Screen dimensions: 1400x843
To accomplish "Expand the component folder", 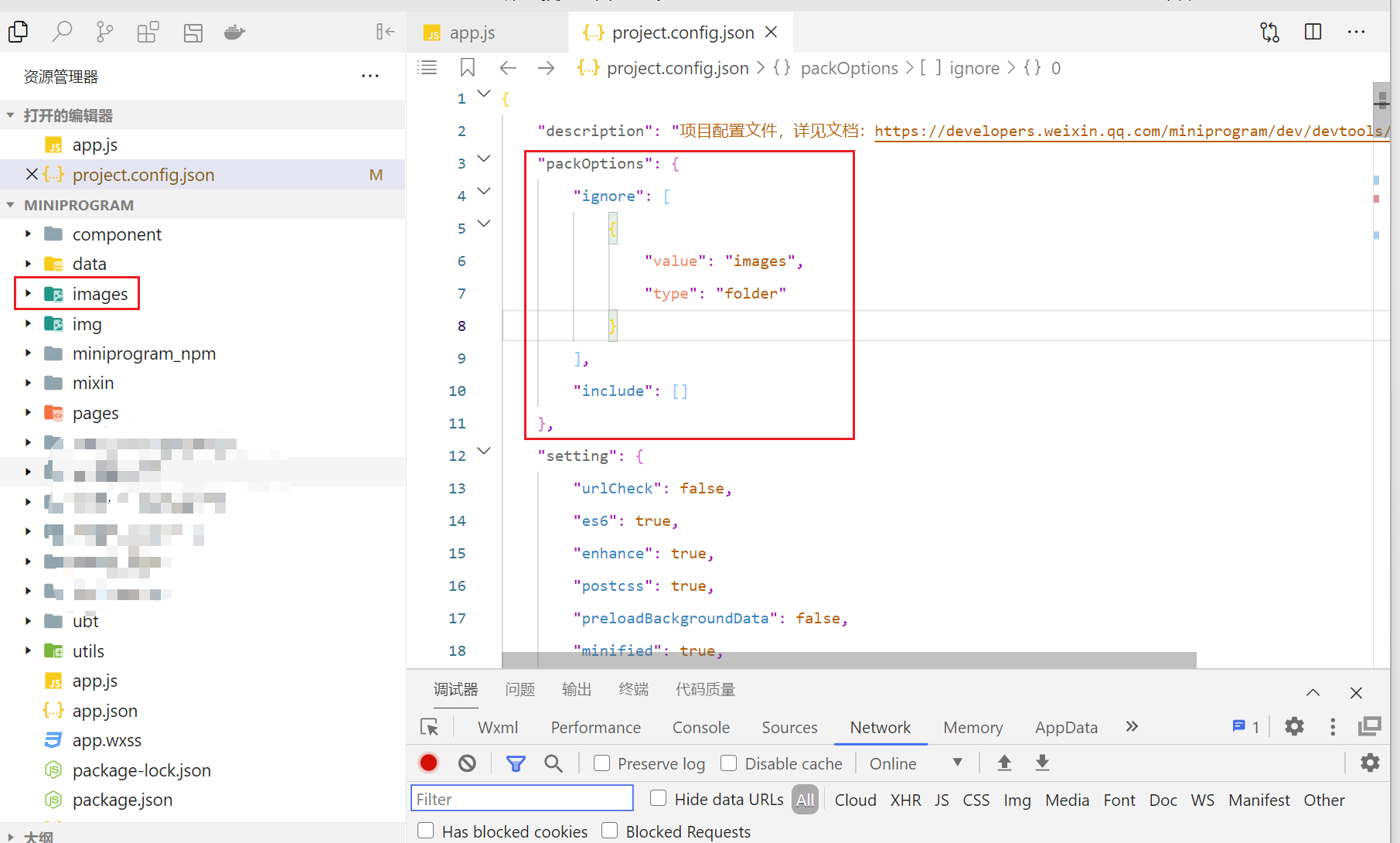I will 28,234.
